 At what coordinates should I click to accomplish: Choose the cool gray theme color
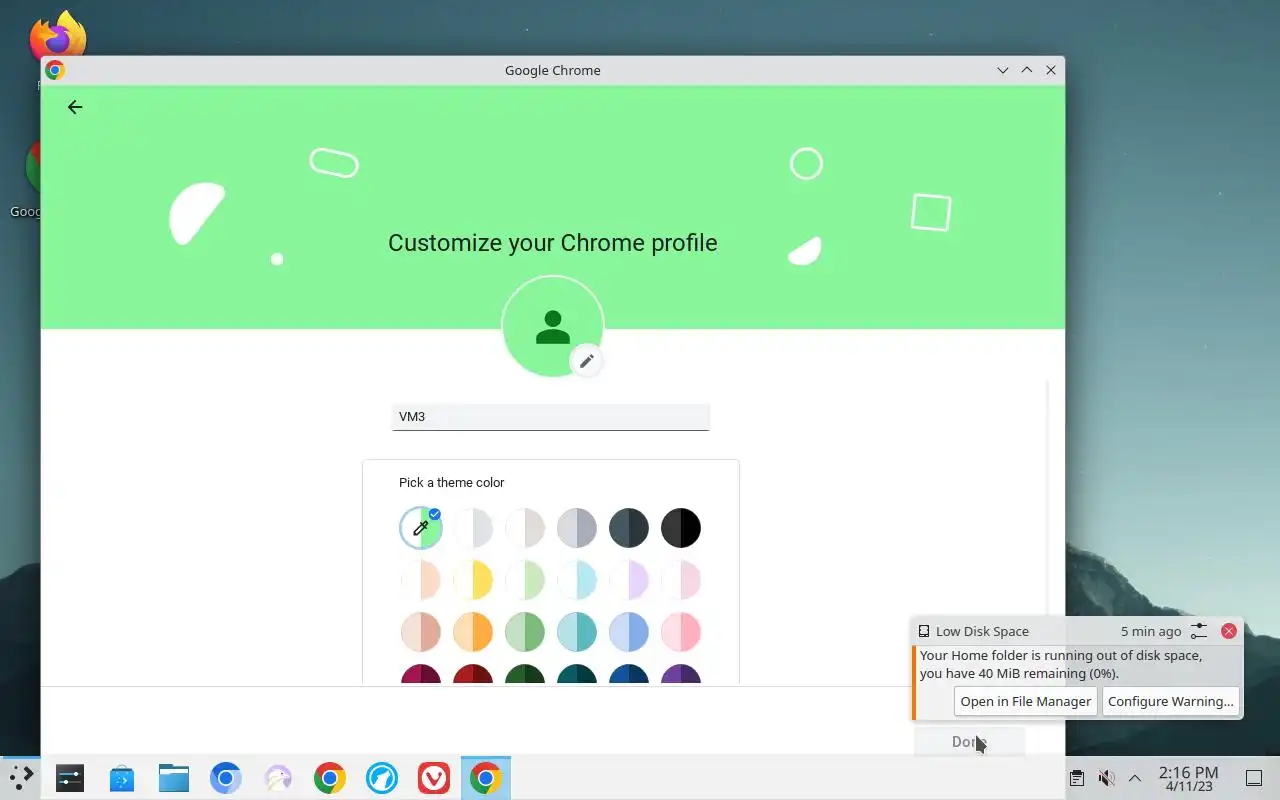pyautogui.click(x=577, y=528)
